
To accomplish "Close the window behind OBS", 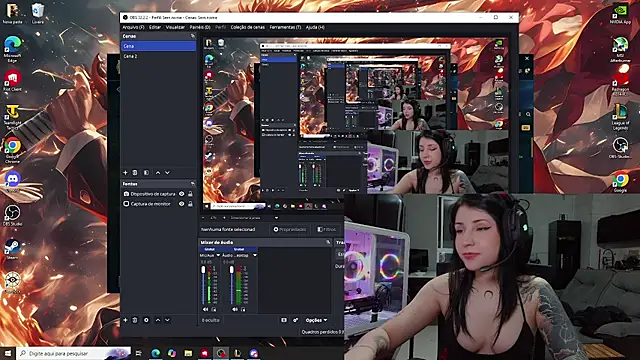I will [x=527, y=58].
